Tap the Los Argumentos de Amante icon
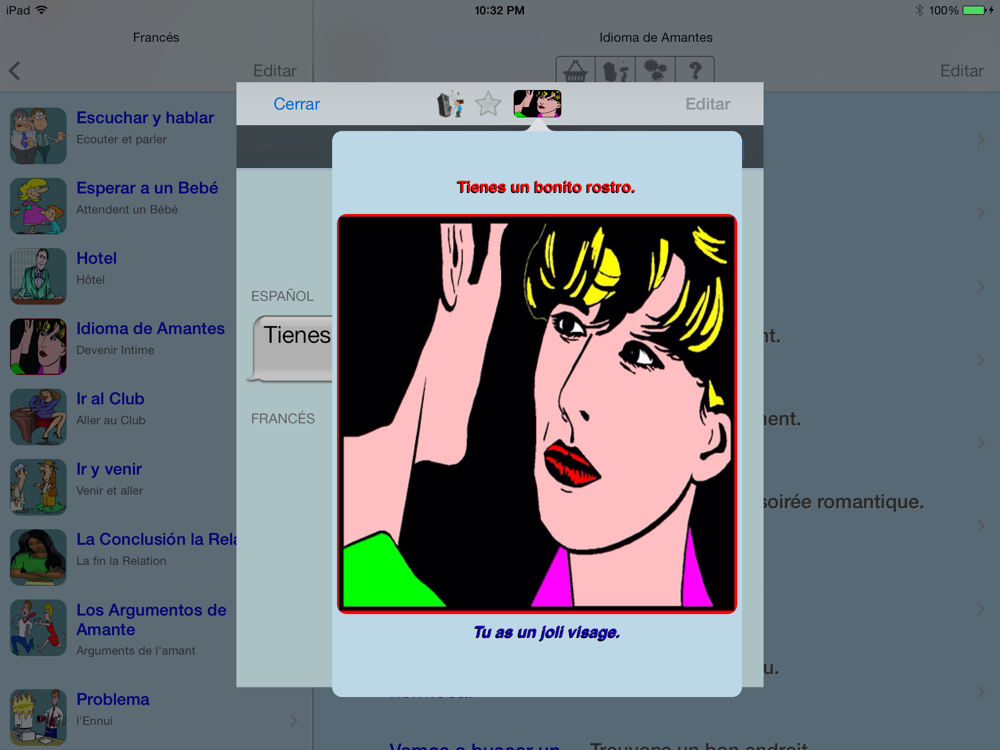Image resolution: width=1000 pixels, height=750 pixels. [38, 628]
